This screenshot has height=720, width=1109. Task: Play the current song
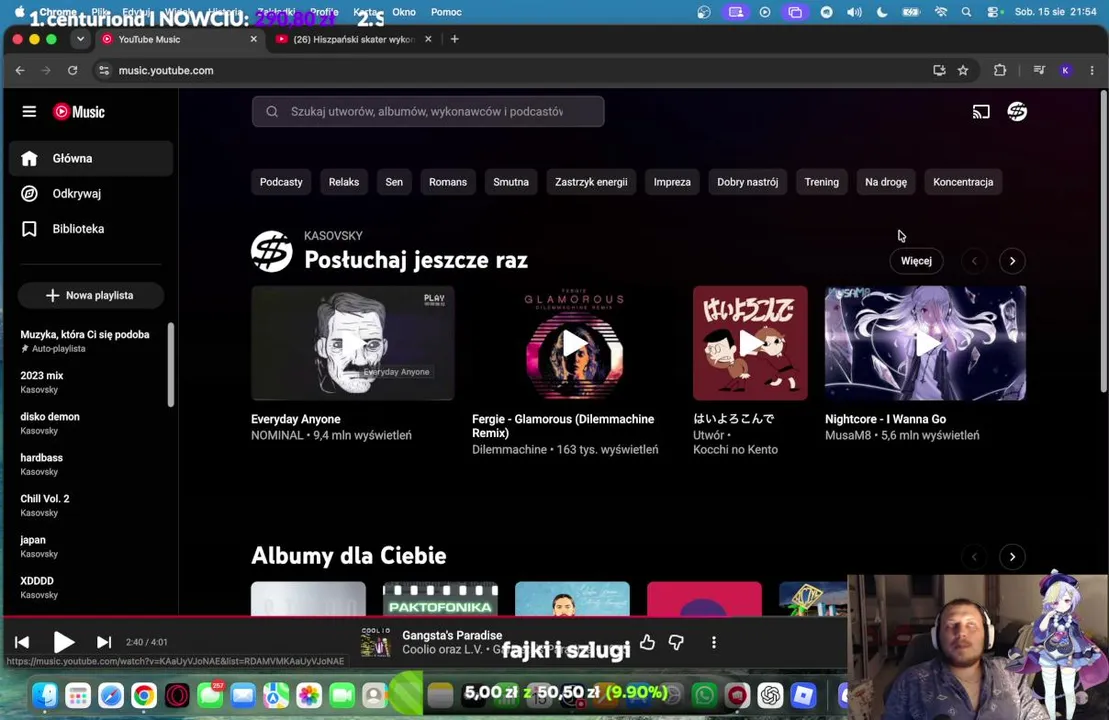pos(64,642)
